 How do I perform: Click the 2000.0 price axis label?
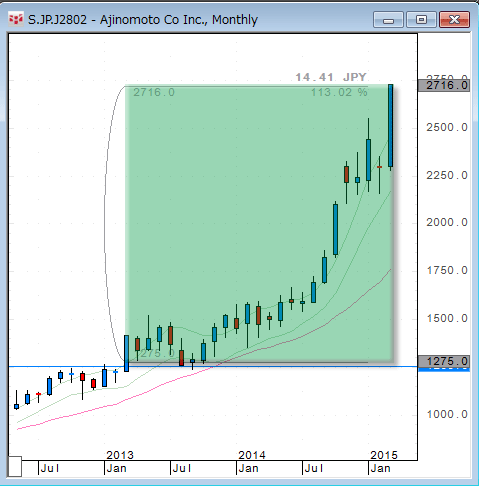pos(447,222)
